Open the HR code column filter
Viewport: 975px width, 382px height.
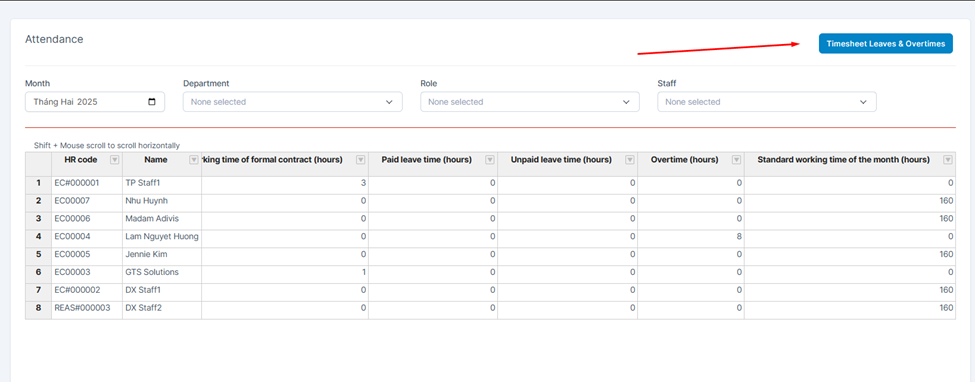click(114, 160)
